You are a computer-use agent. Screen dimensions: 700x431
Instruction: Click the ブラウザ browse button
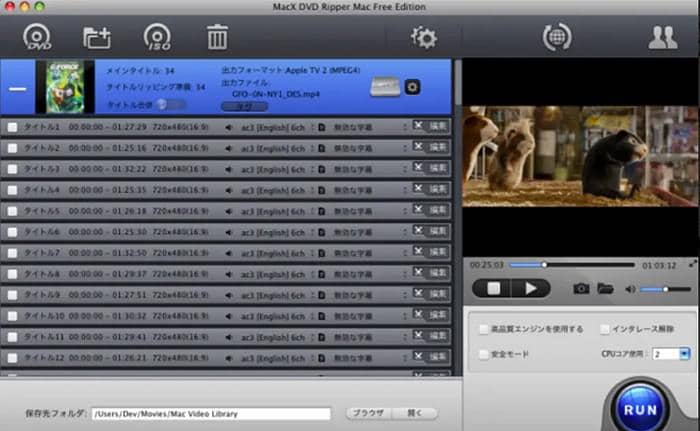(x=368, y=413)
